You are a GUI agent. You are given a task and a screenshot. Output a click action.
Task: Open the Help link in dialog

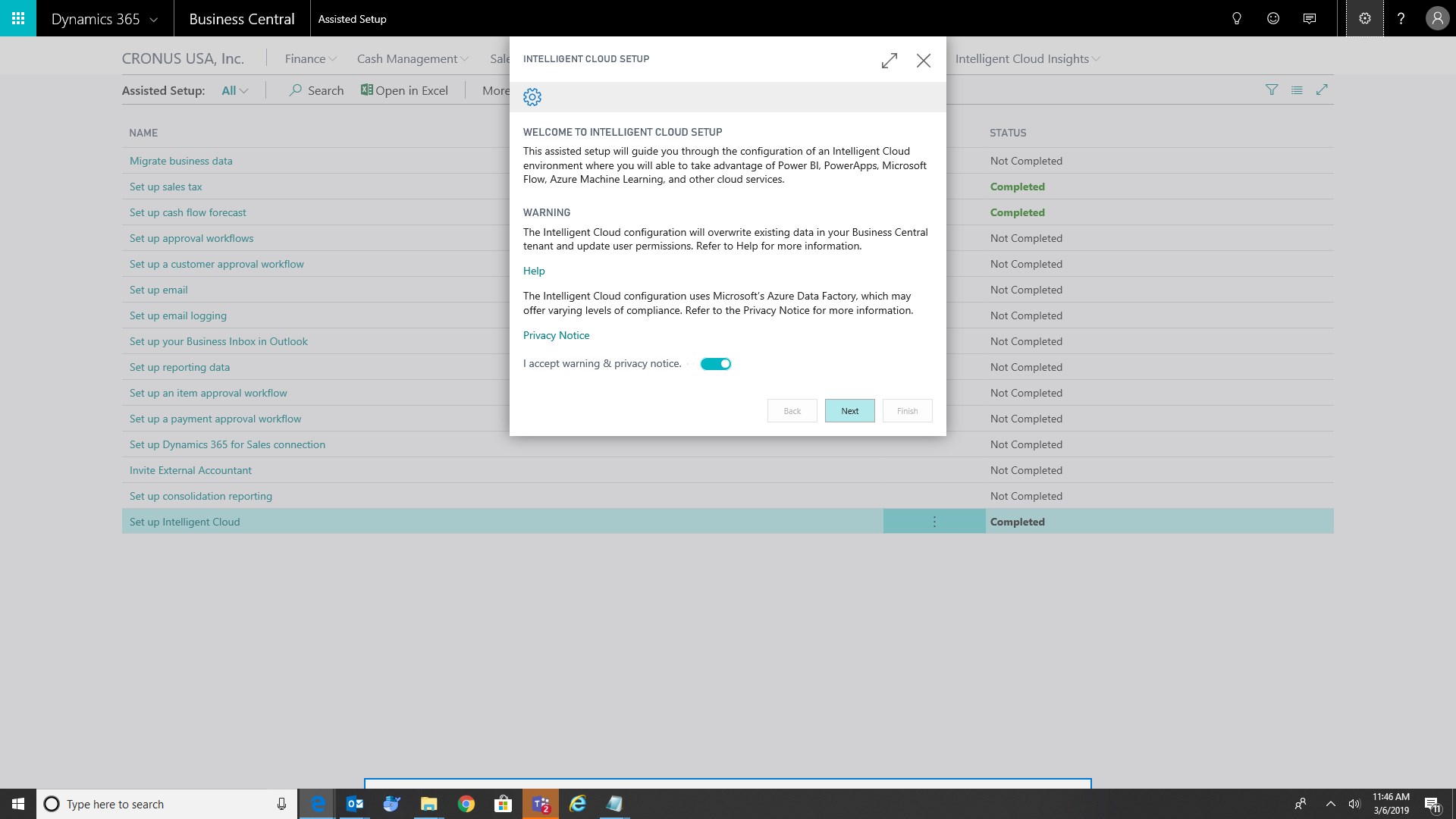pos(534,271)
